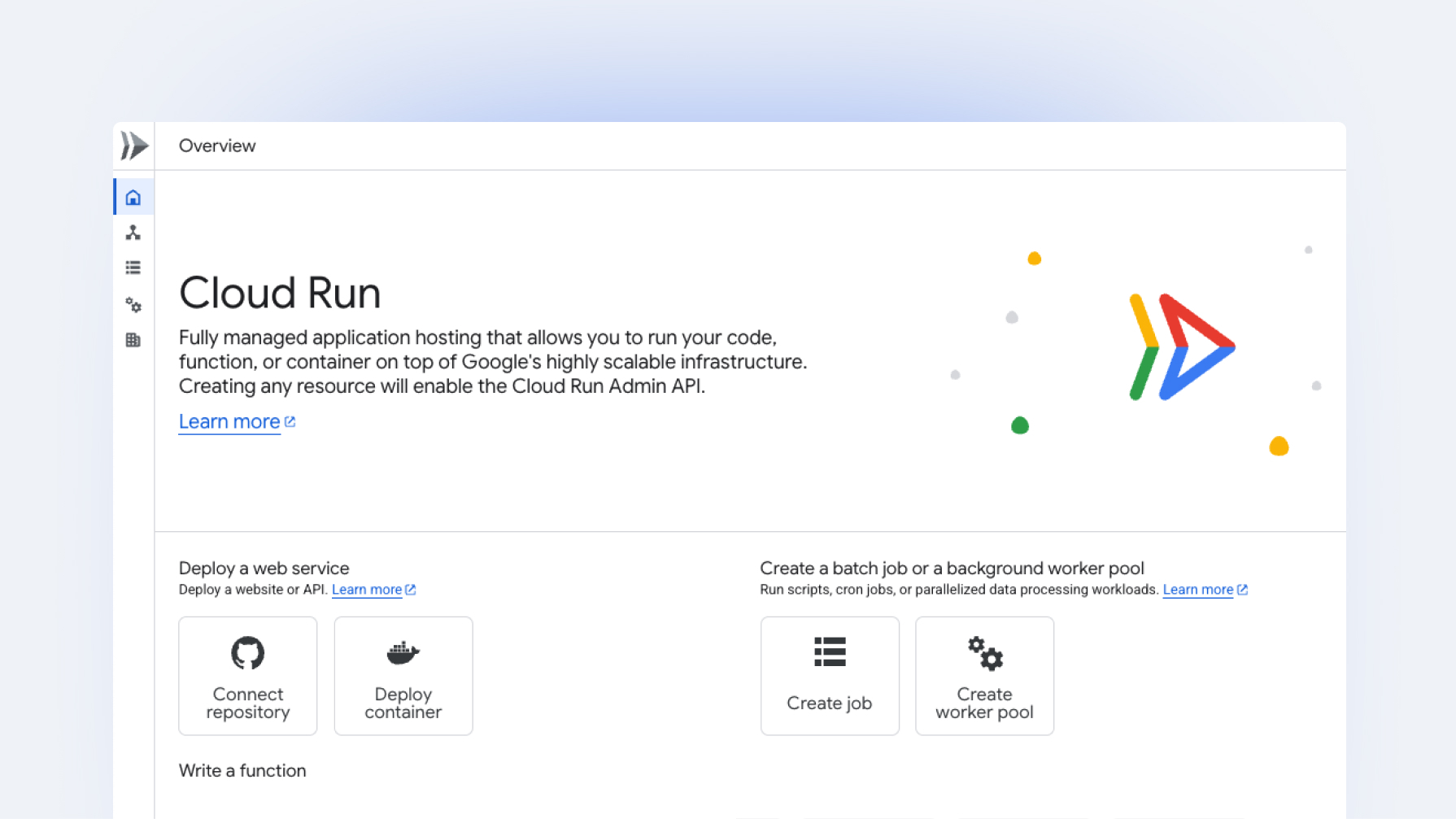Click external-link icon next to batch job Learn more
The width and height of the screenshot is (1456, 819).
1242,590
